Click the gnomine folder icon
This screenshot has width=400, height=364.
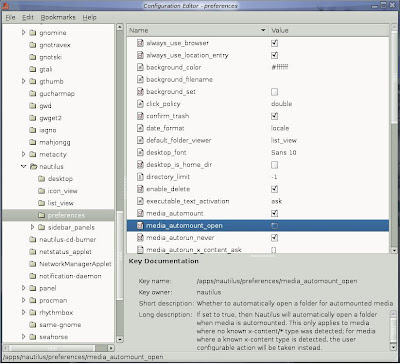32,33
